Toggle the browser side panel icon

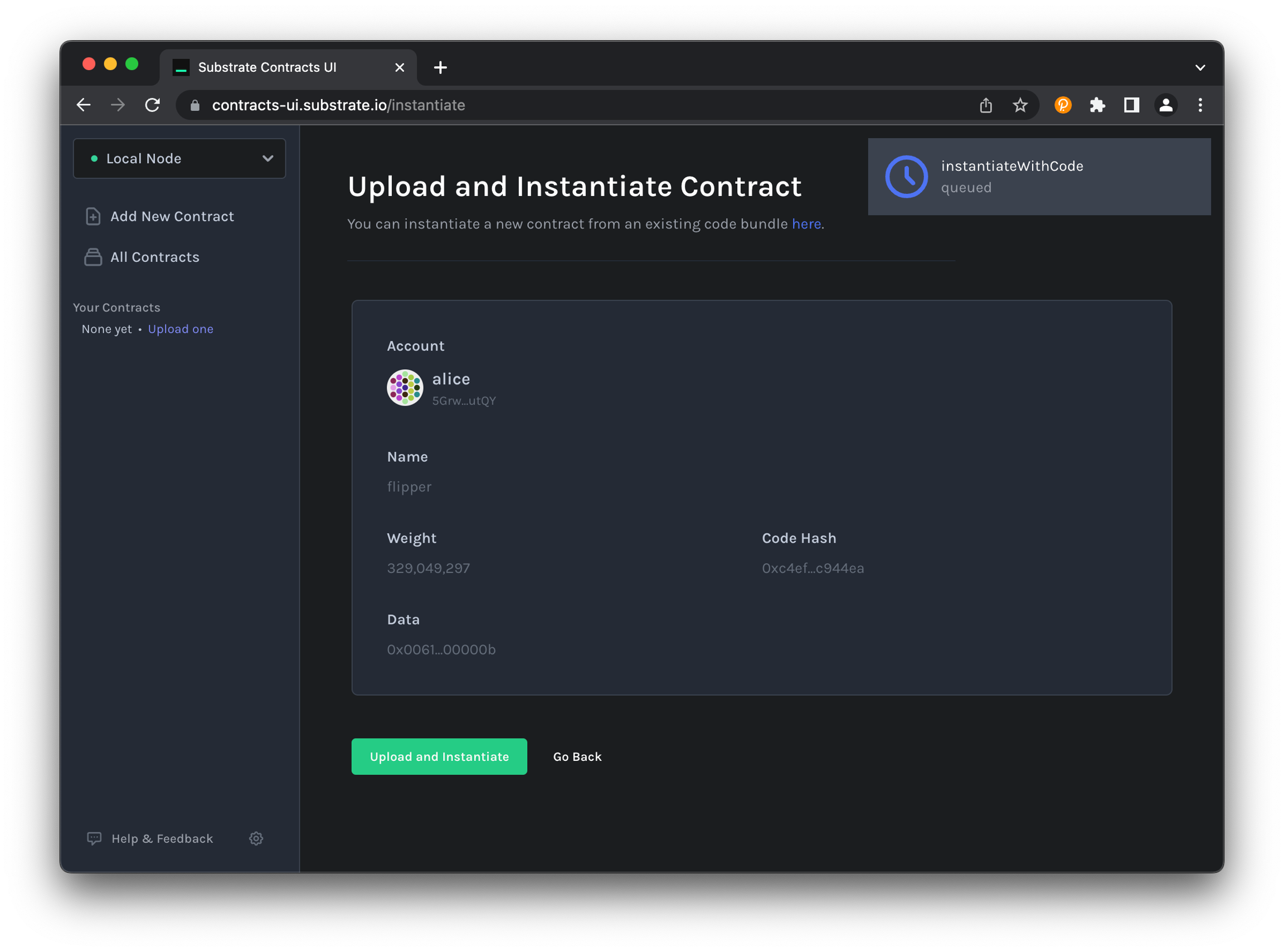[1131, 105]
